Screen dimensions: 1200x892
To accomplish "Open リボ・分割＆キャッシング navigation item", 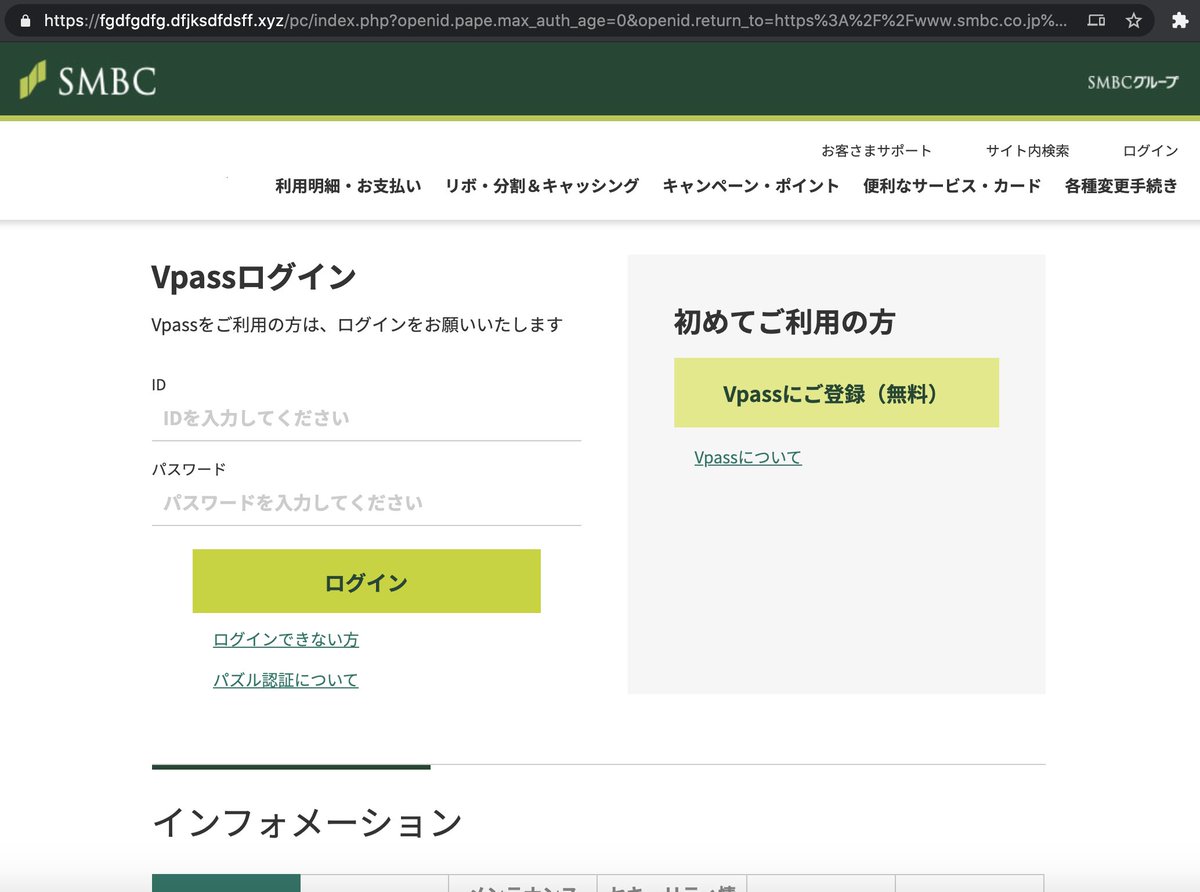I will 542,186.
